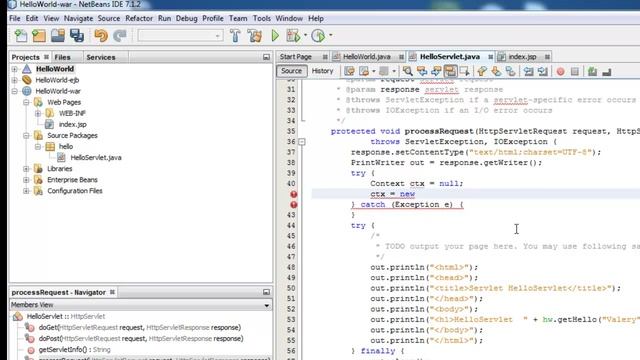Click the Build Project hammer icon
This screenshot has width=640, height=360.
click(235, 36)
